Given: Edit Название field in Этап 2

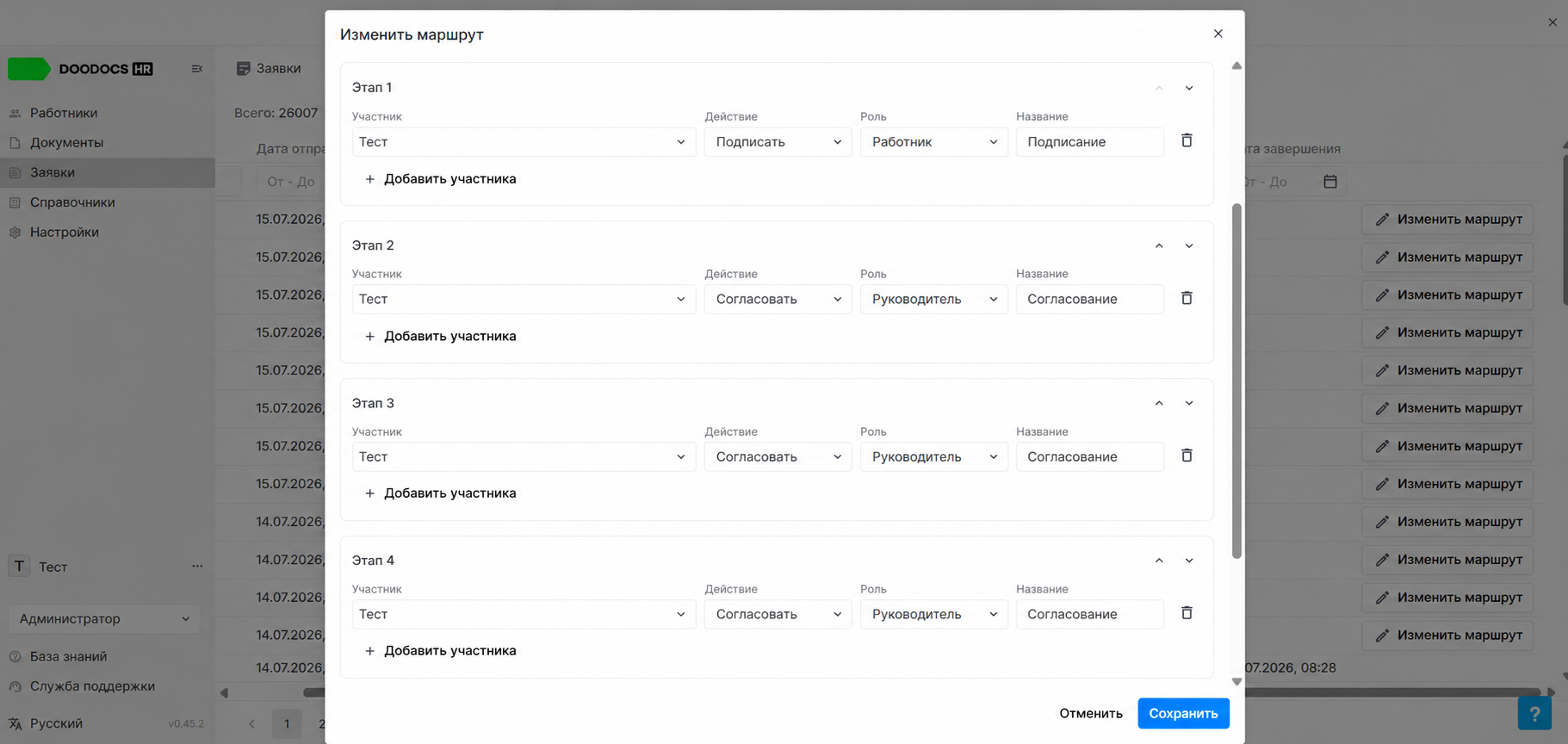Looking at the screenshot, I should tap(1089, 299).
